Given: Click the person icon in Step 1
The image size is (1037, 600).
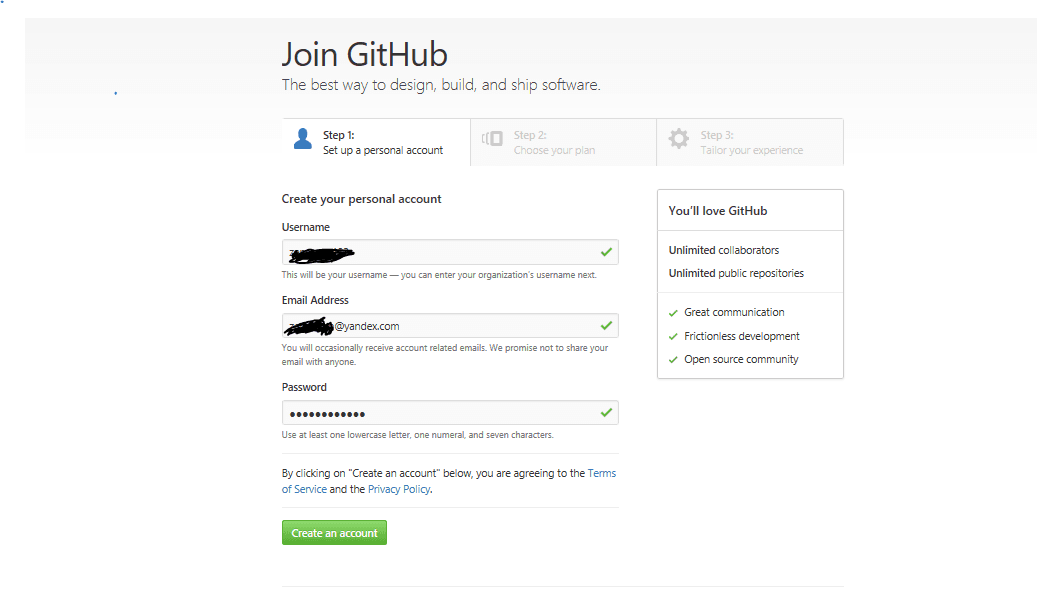Looking at the screenshot, I should pos(302,140).
